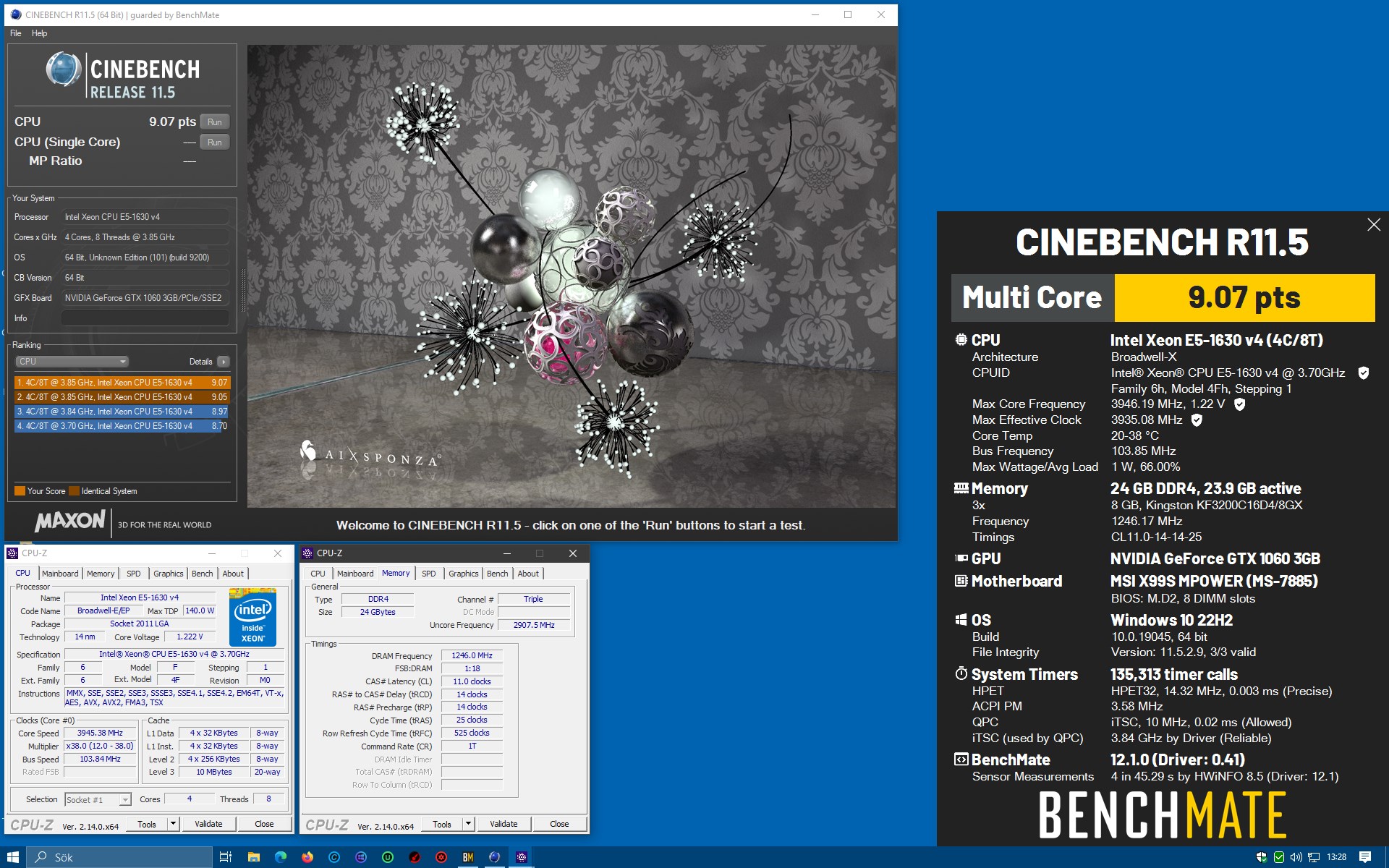Switch to Bench tab in CPU-Z processor window
This screenshot has height=868, width=1389.
(203, 574)
